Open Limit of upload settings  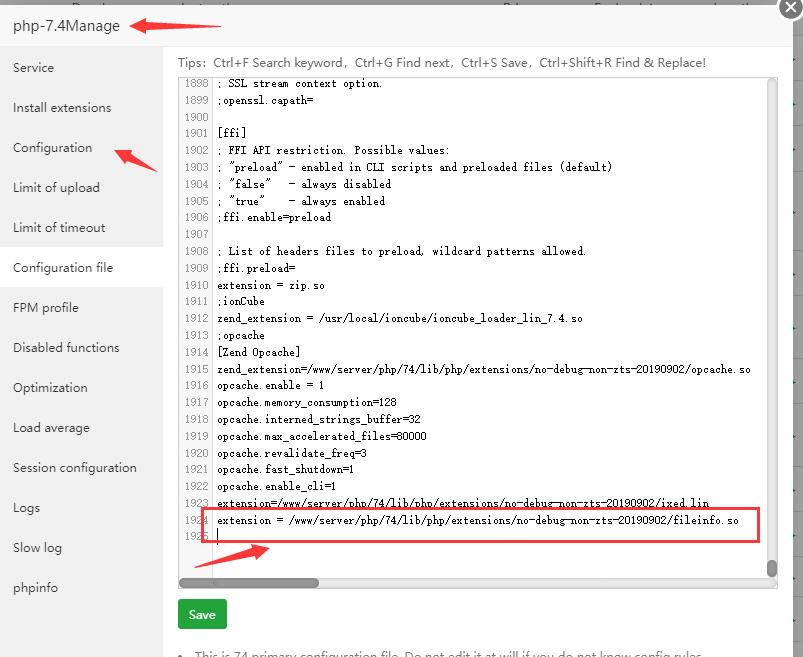(x=56, y=187)
